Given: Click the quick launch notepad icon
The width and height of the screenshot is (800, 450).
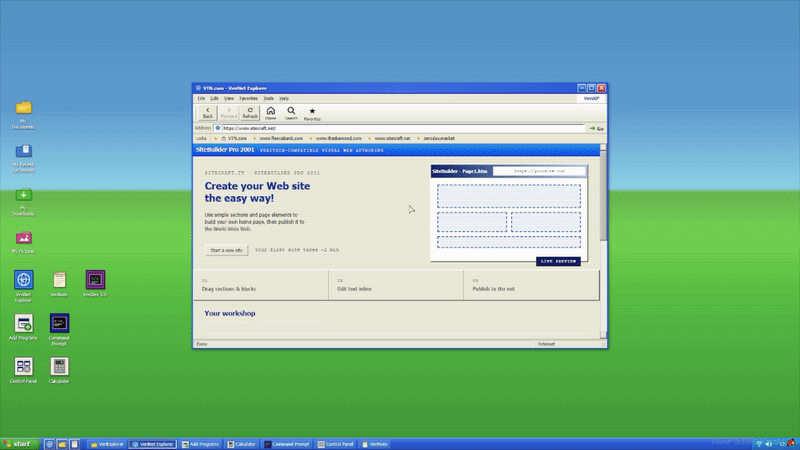Looking at the screenshot, I should click(x=74, y=444).
